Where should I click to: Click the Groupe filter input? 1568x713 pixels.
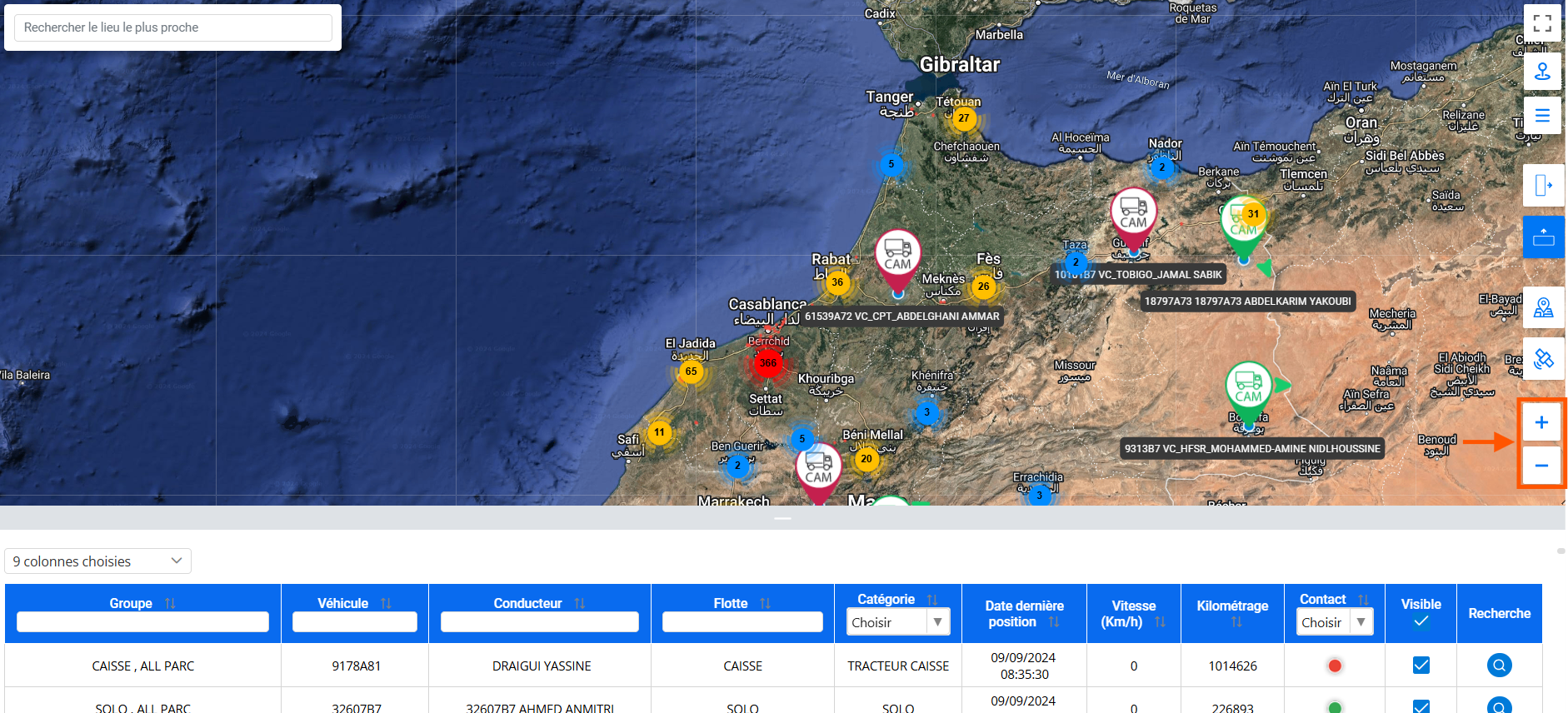pyautogui.click(x=142, y=622)
